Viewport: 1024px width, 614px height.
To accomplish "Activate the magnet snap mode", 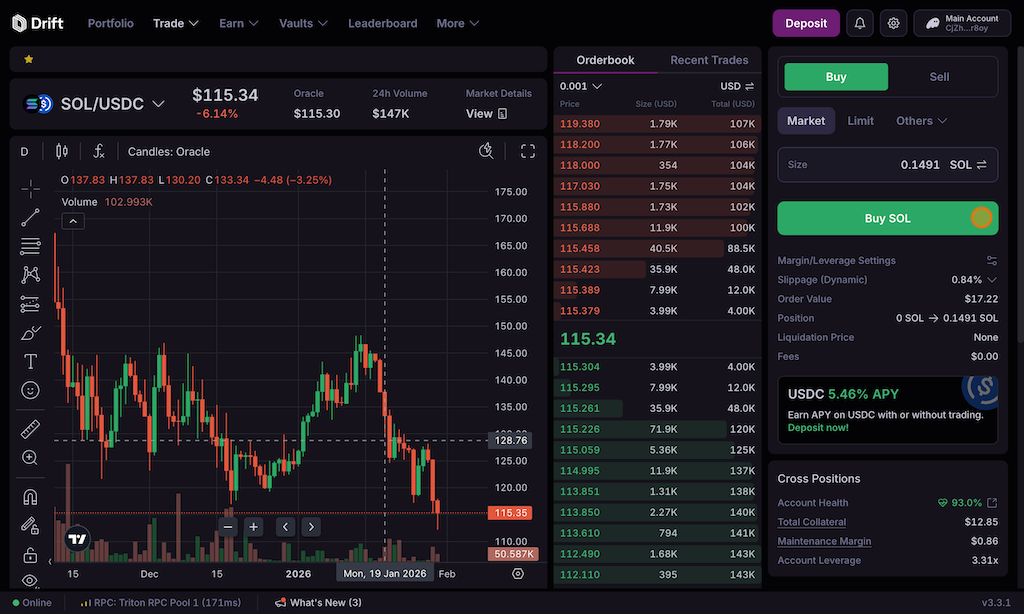I will [x=30, y=497].
